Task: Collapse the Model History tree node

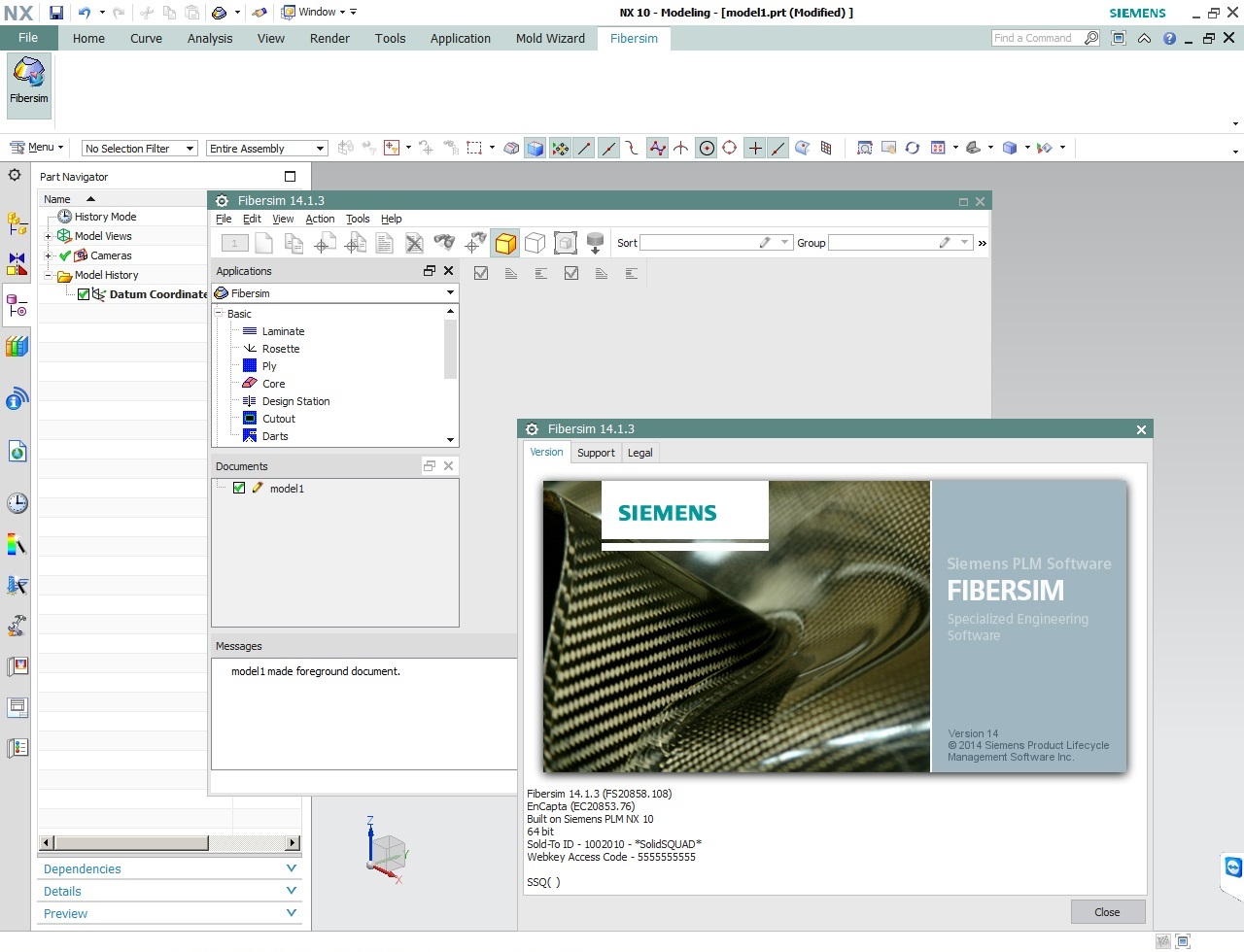Action: tap(48, 275)
